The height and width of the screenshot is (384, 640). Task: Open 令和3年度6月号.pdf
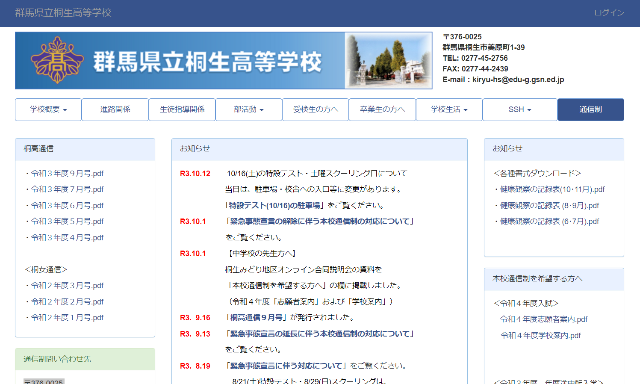(x=67, y=205)
